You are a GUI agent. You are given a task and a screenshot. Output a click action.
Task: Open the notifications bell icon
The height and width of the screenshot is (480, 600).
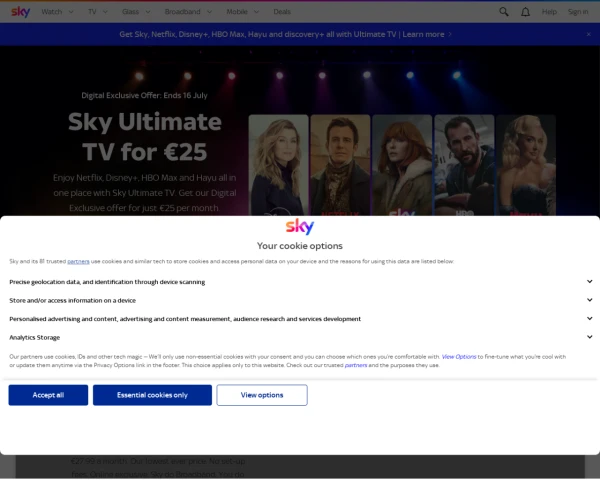click(525, 12)
